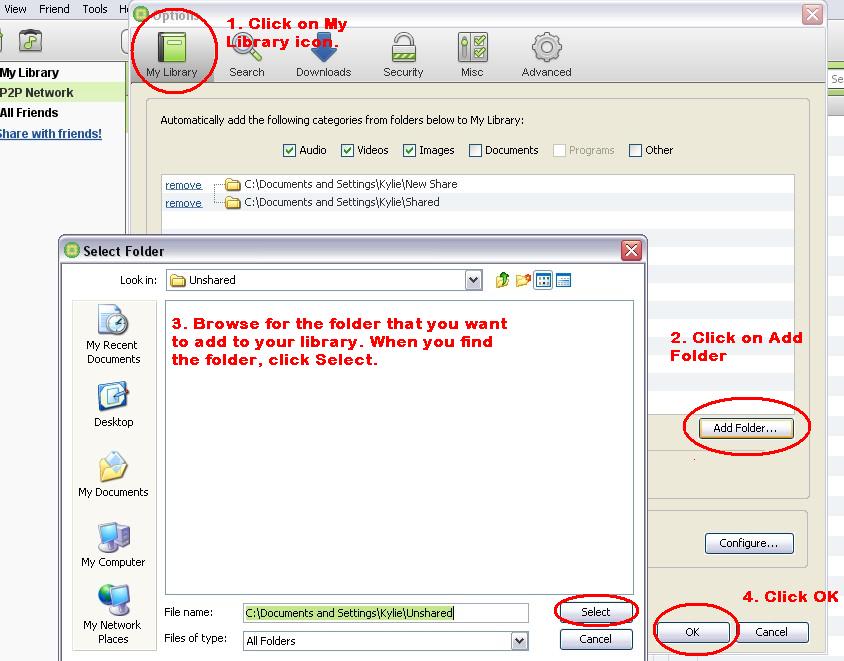Open the Friend menu
The image size is (844, 661).
point(54,9)
